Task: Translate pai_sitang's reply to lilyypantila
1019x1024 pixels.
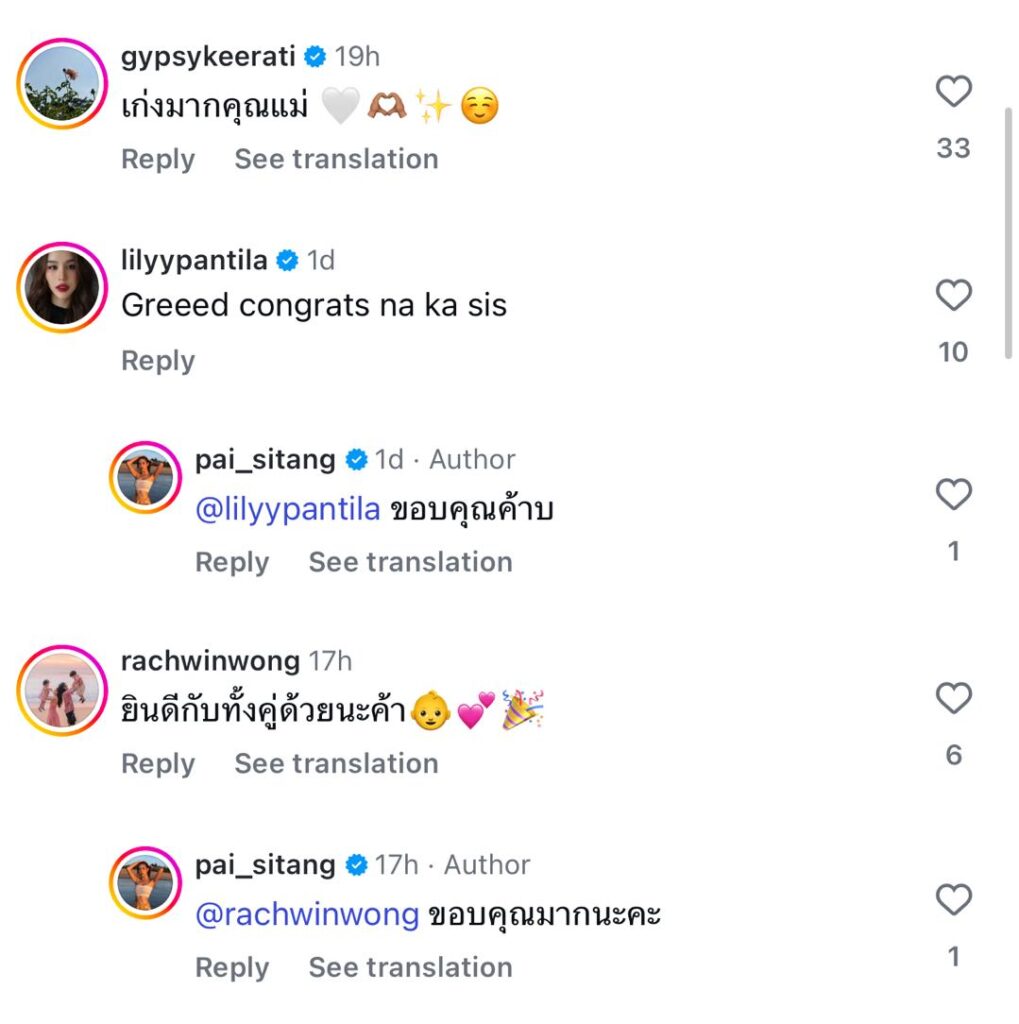Action: (x=410, y=562)
